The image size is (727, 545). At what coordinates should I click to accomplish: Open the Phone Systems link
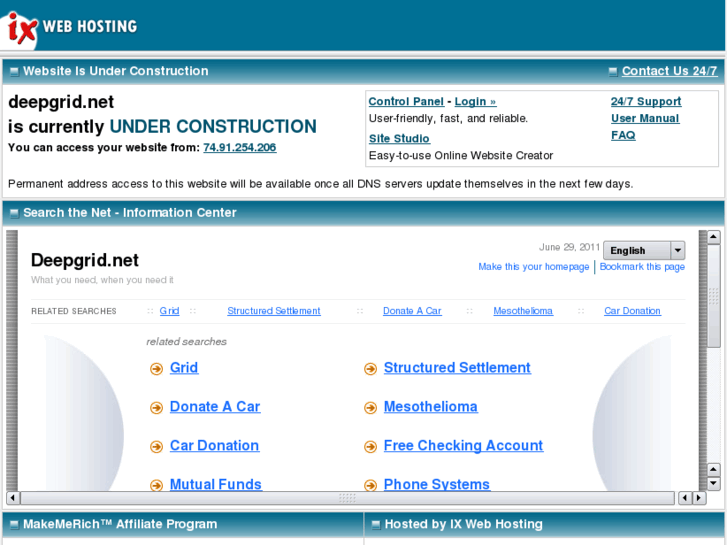[x=437, y=484]
